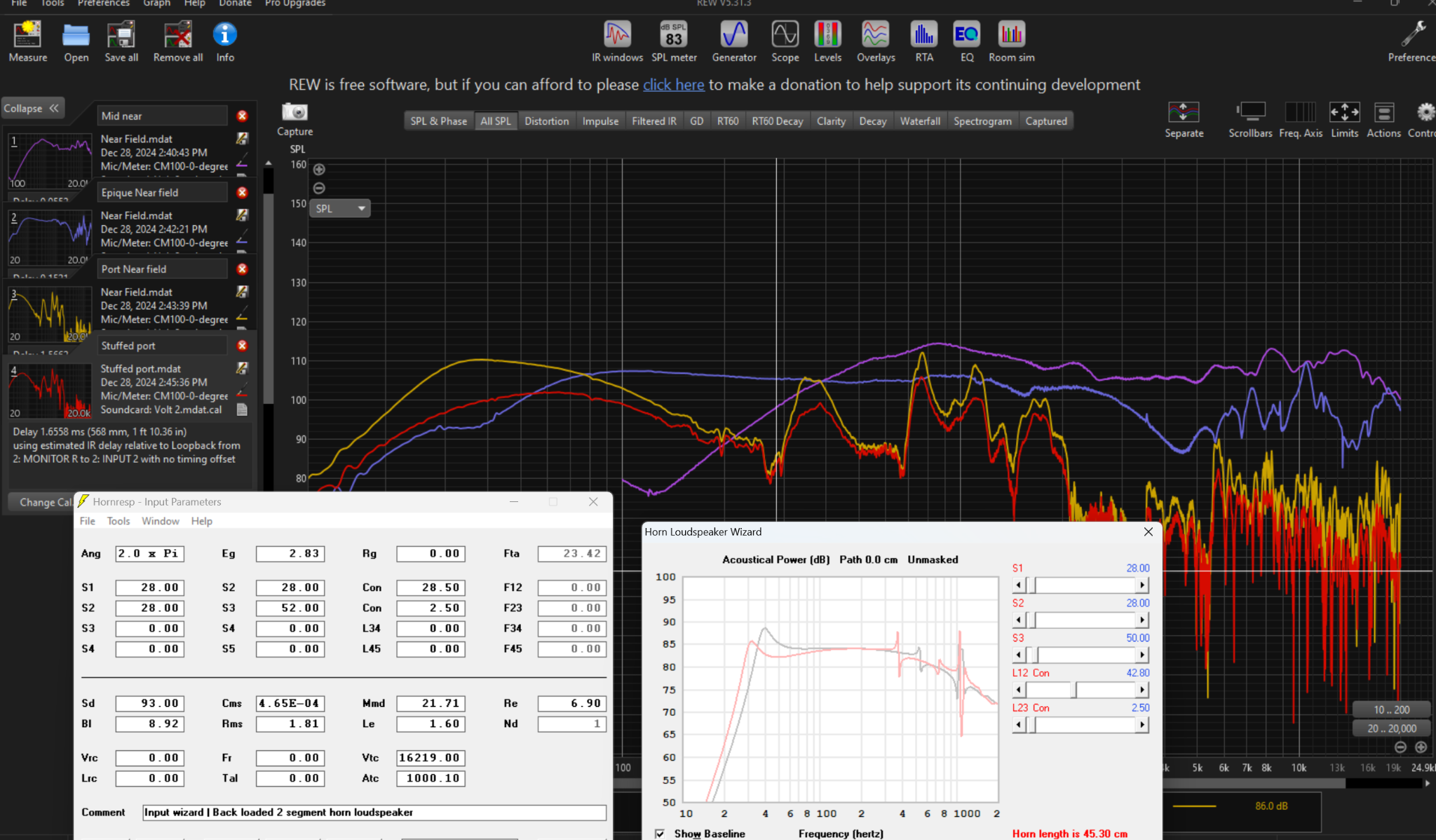Toggle graph Scrollbars icon
Image resolution: width=1436 pixels, height=840 pixels.
1250,112
